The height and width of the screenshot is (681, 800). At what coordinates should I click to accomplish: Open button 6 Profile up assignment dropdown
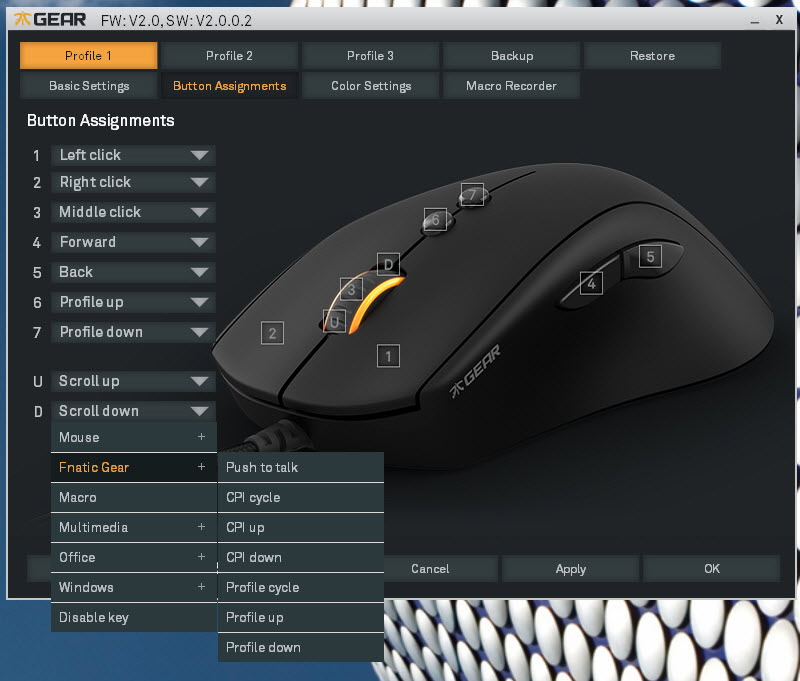(133, 302)
